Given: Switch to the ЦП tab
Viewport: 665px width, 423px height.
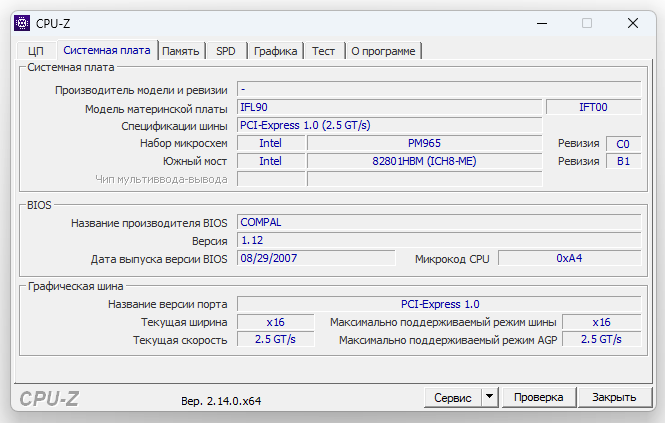Looking at the screenshot, I should [x=36, y=51].
